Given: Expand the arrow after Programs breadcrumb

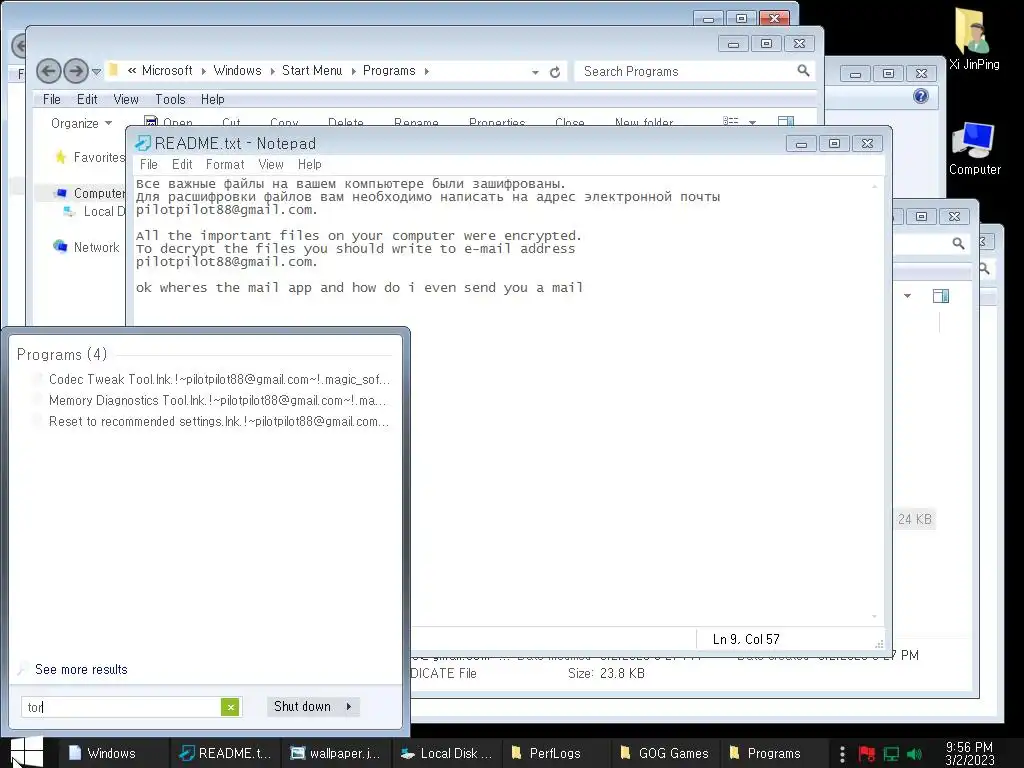Looking at the screenshot, I should pos(426,71).
